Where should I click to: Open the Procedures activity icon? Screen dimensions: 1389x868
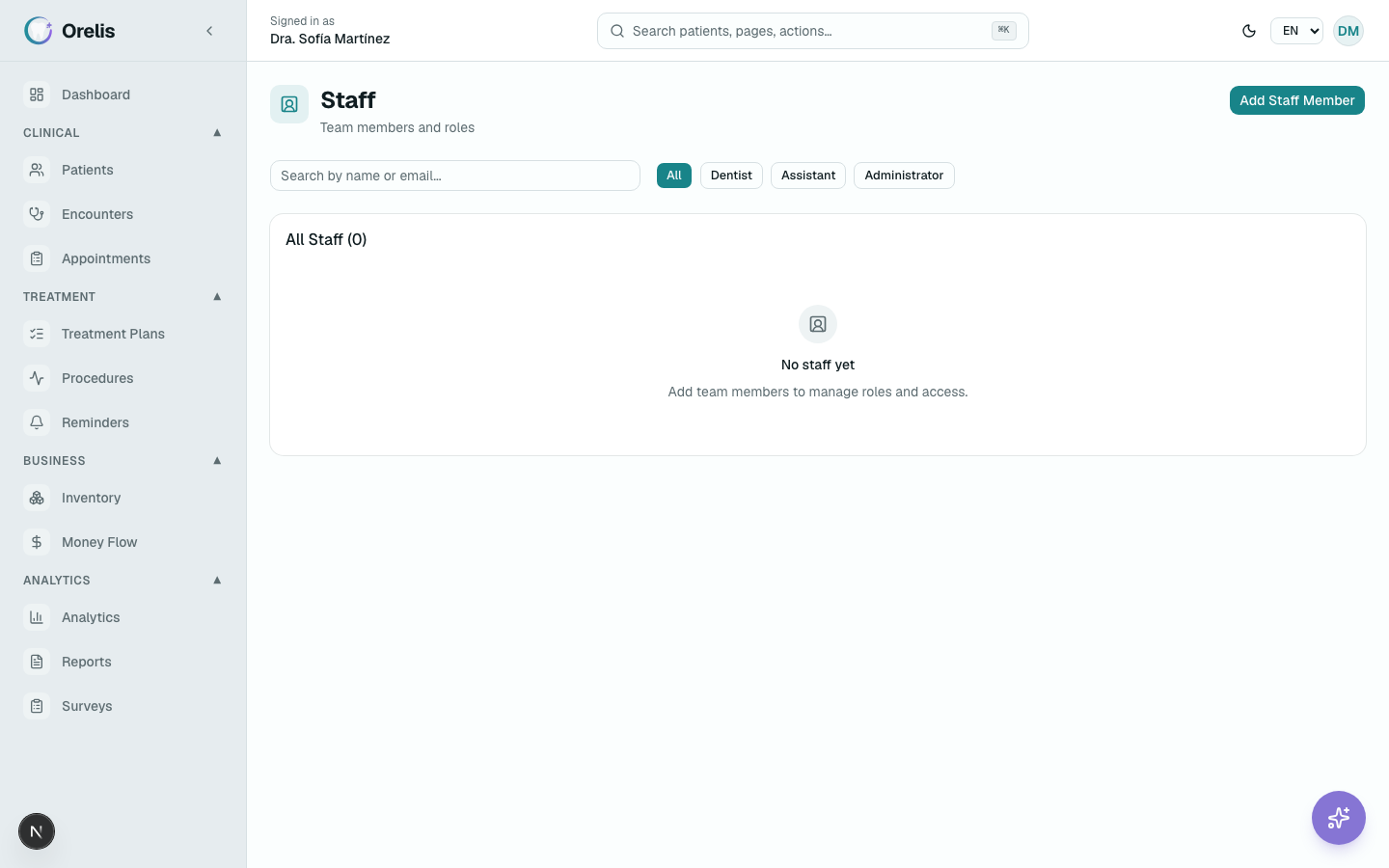(x=37, y=378)
